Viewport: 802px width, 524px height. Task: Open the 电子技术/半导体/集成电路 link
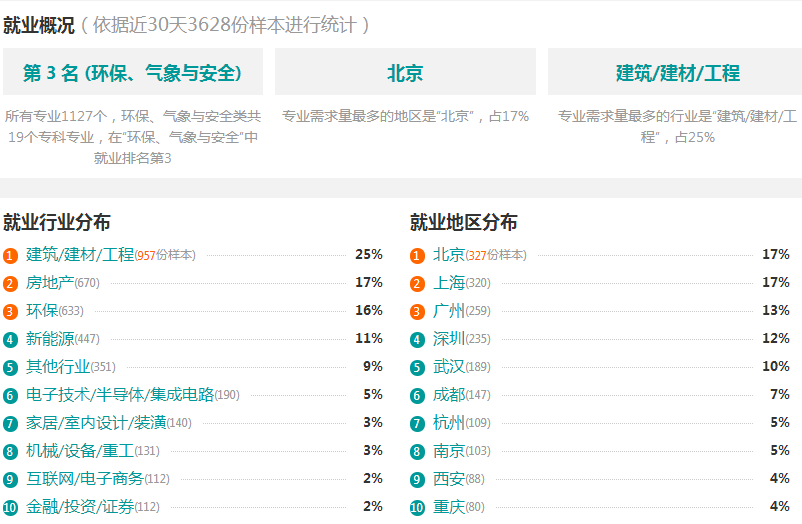(x=120, y=395)
